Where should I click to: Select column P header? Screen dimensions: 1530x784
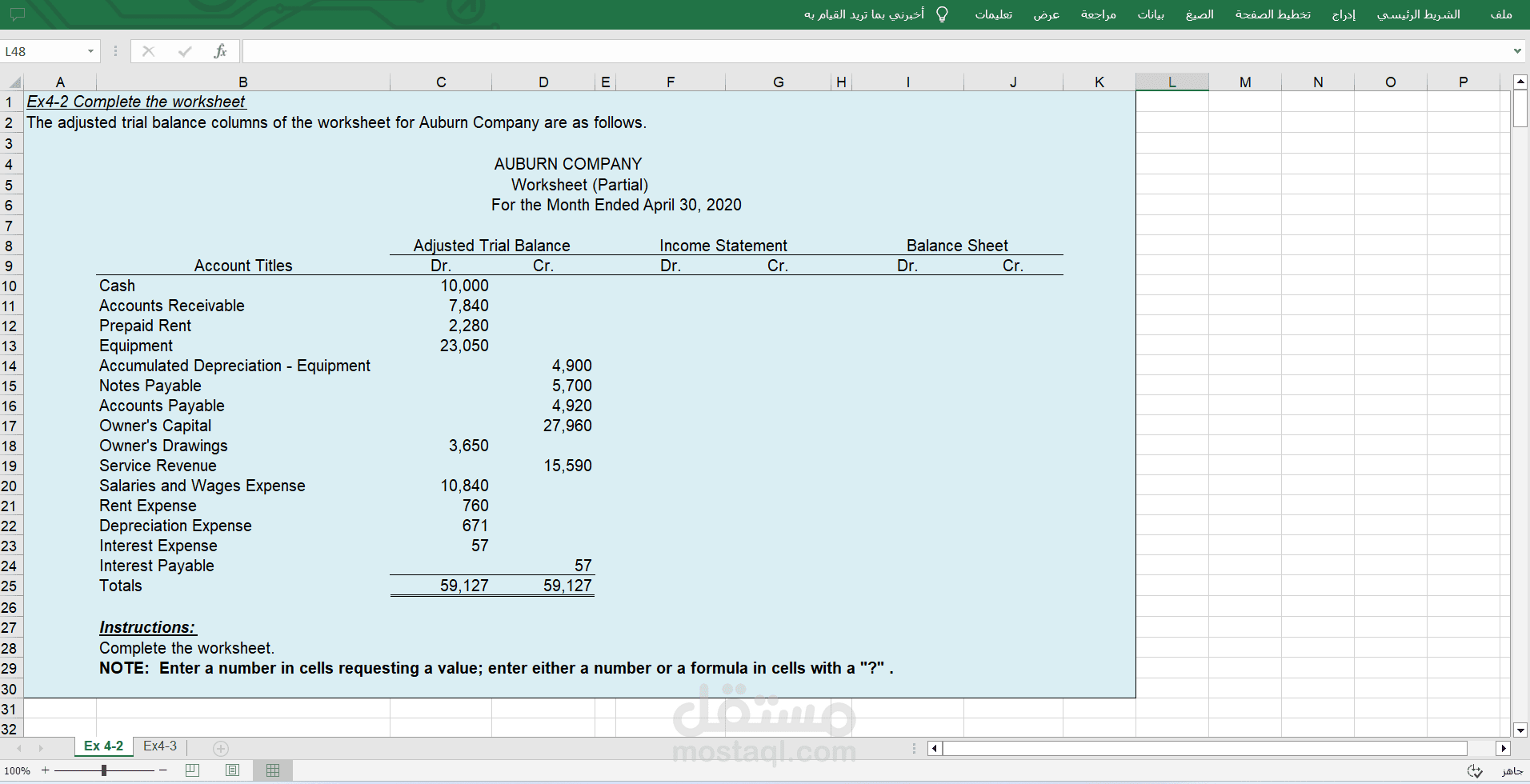1463,82
